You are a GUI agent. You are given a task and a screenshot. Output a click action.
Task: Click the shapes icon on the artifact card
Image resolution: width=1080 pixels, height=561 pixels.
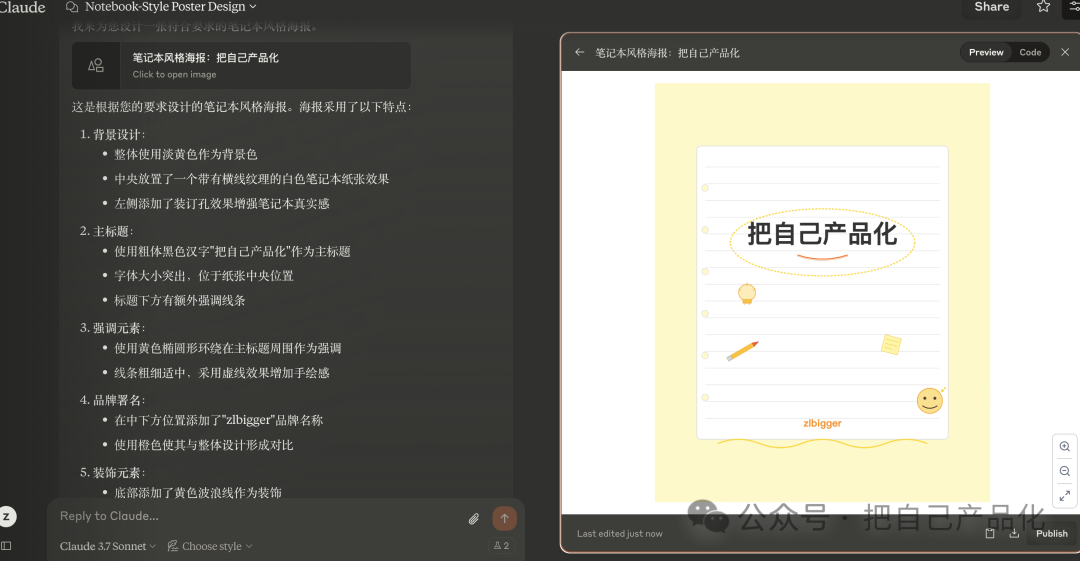pyautogui.click(x=96, y=65)
